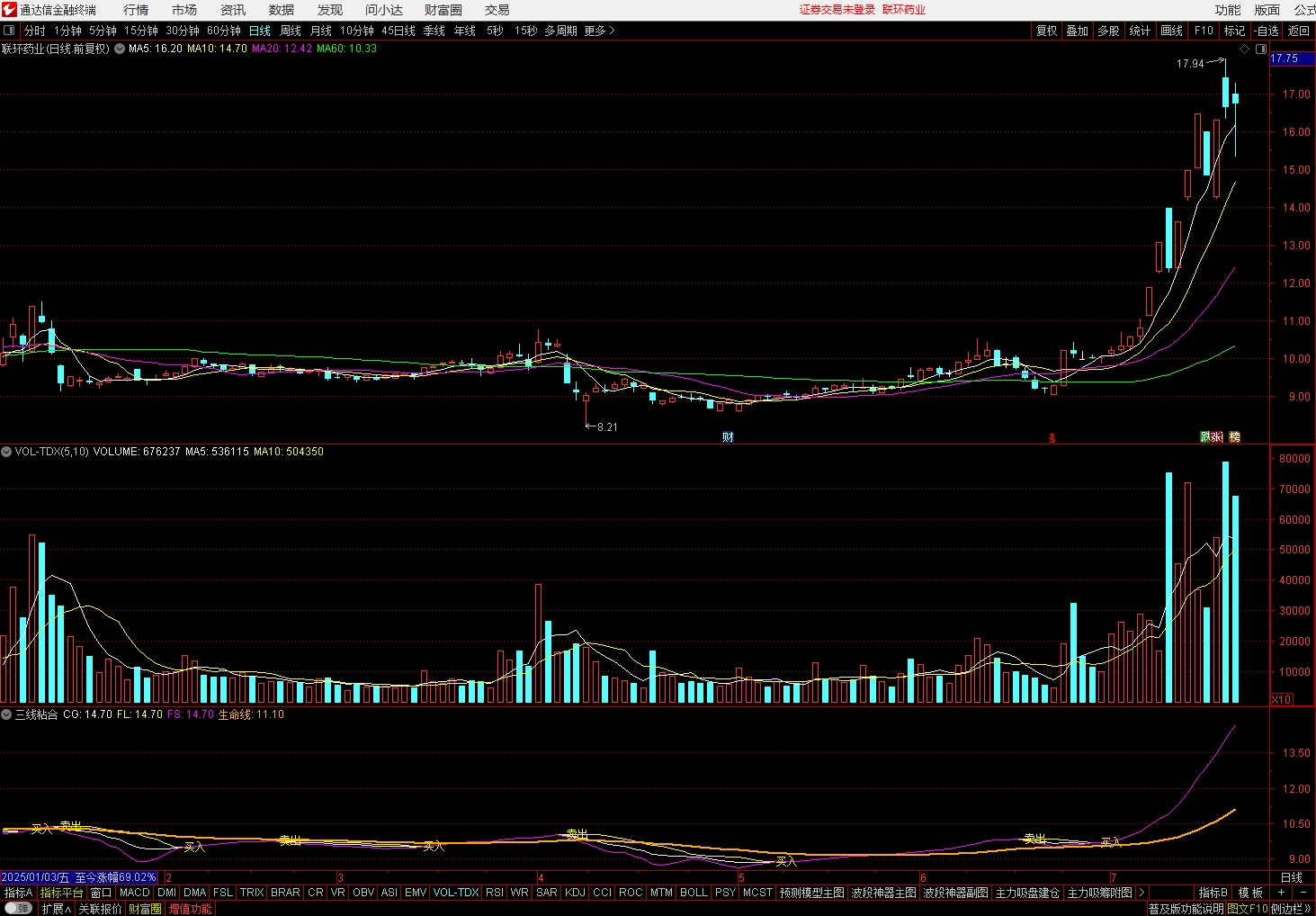Toggle the switch at bottom-left corner
This screenshot has width=1316, height=916.
click(x=18, y=909)
